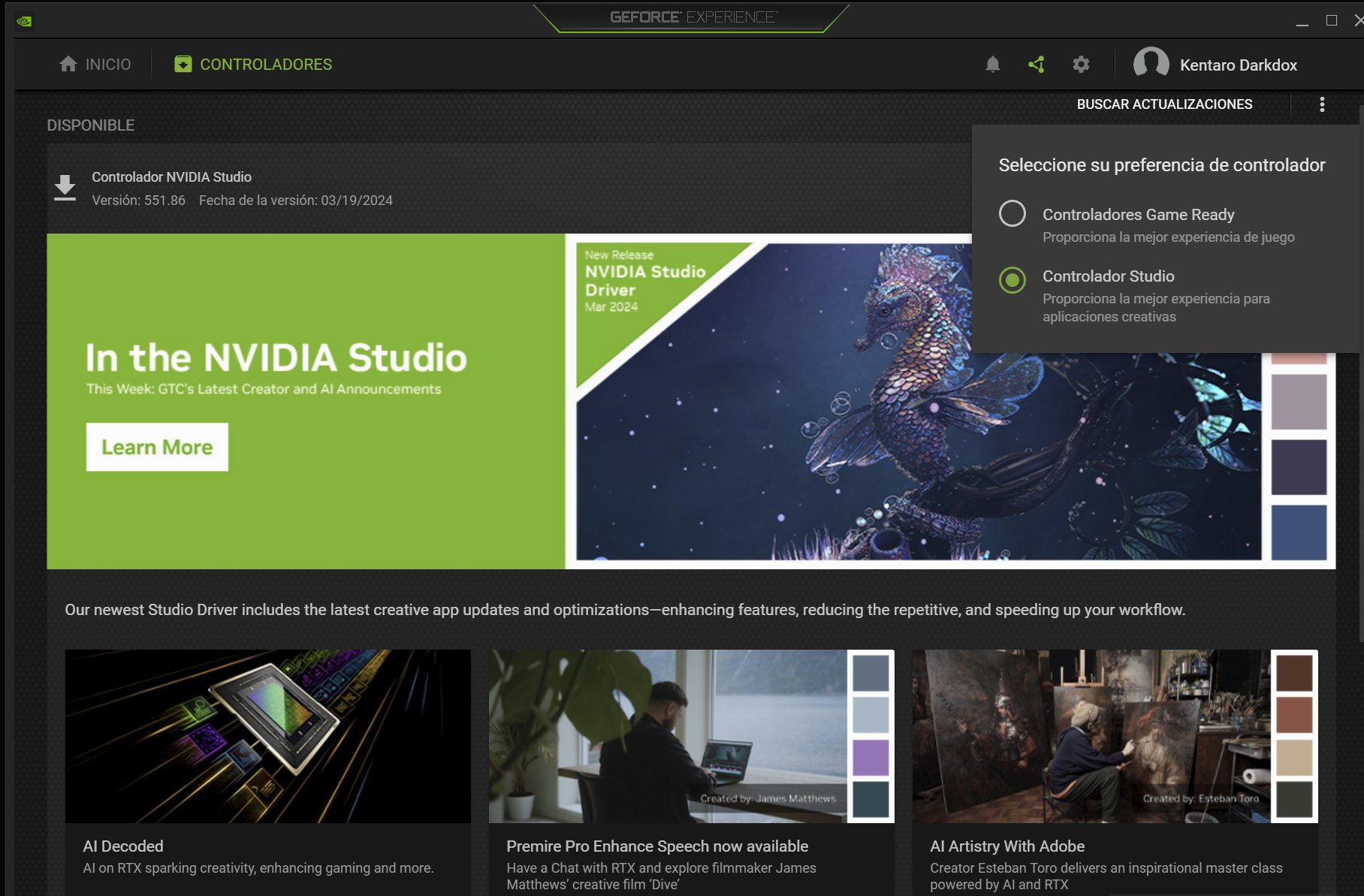Click the purple swatch on Premiere thumbnail

click(x=871, y=757)
